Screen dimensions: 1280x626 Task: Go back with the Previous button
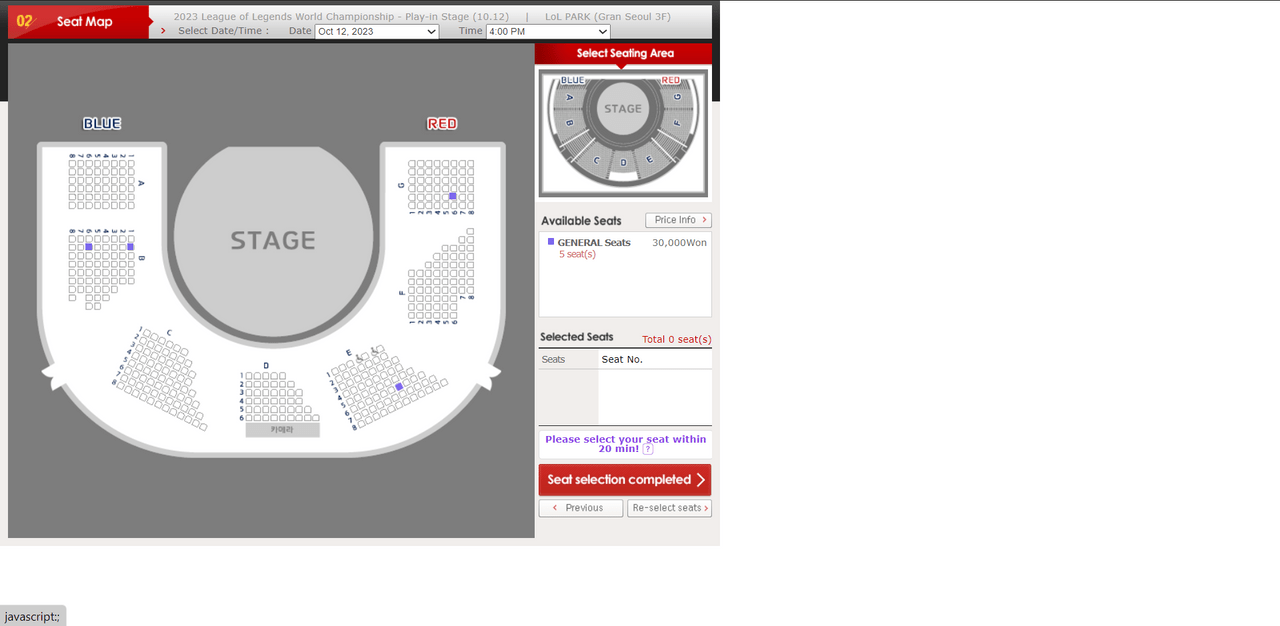pos(580,508)
